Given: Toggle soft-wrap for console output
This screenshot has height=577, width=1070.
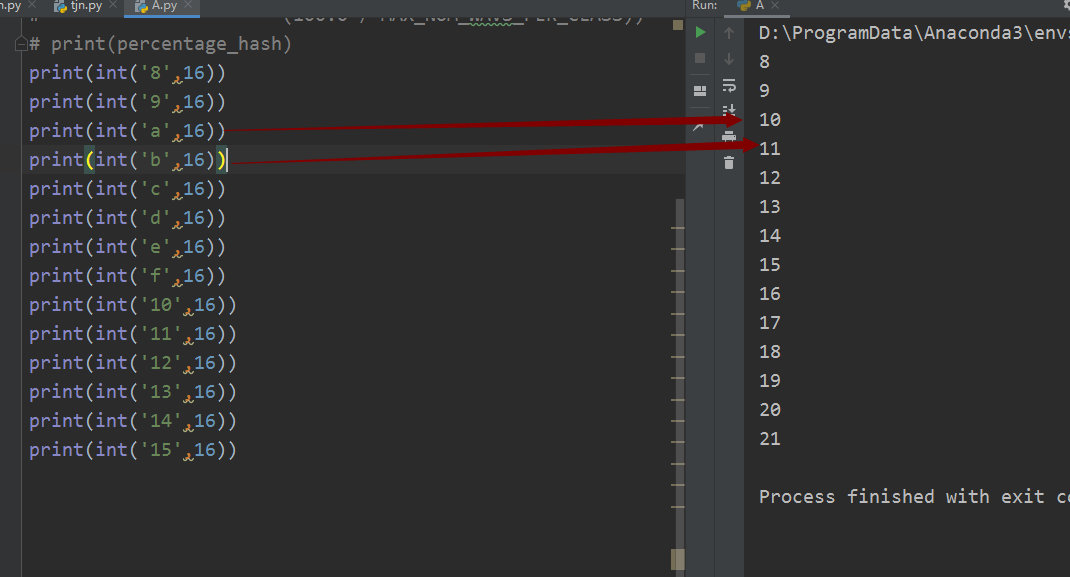Looking at the screenshot, I should pos(729,88).
